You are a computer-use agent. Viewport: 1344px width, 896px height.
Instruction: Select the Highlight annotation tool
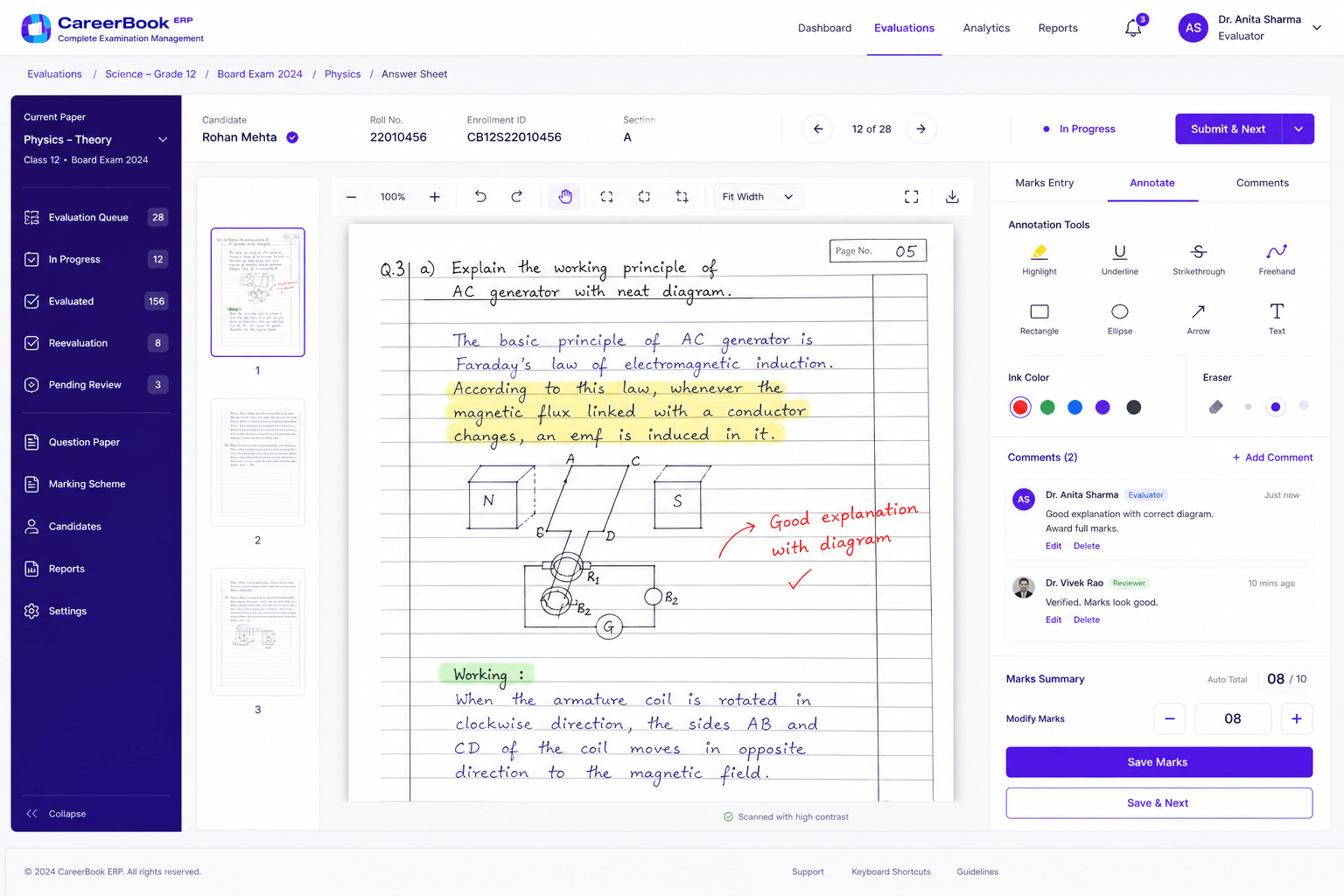tap(1039, 260)
